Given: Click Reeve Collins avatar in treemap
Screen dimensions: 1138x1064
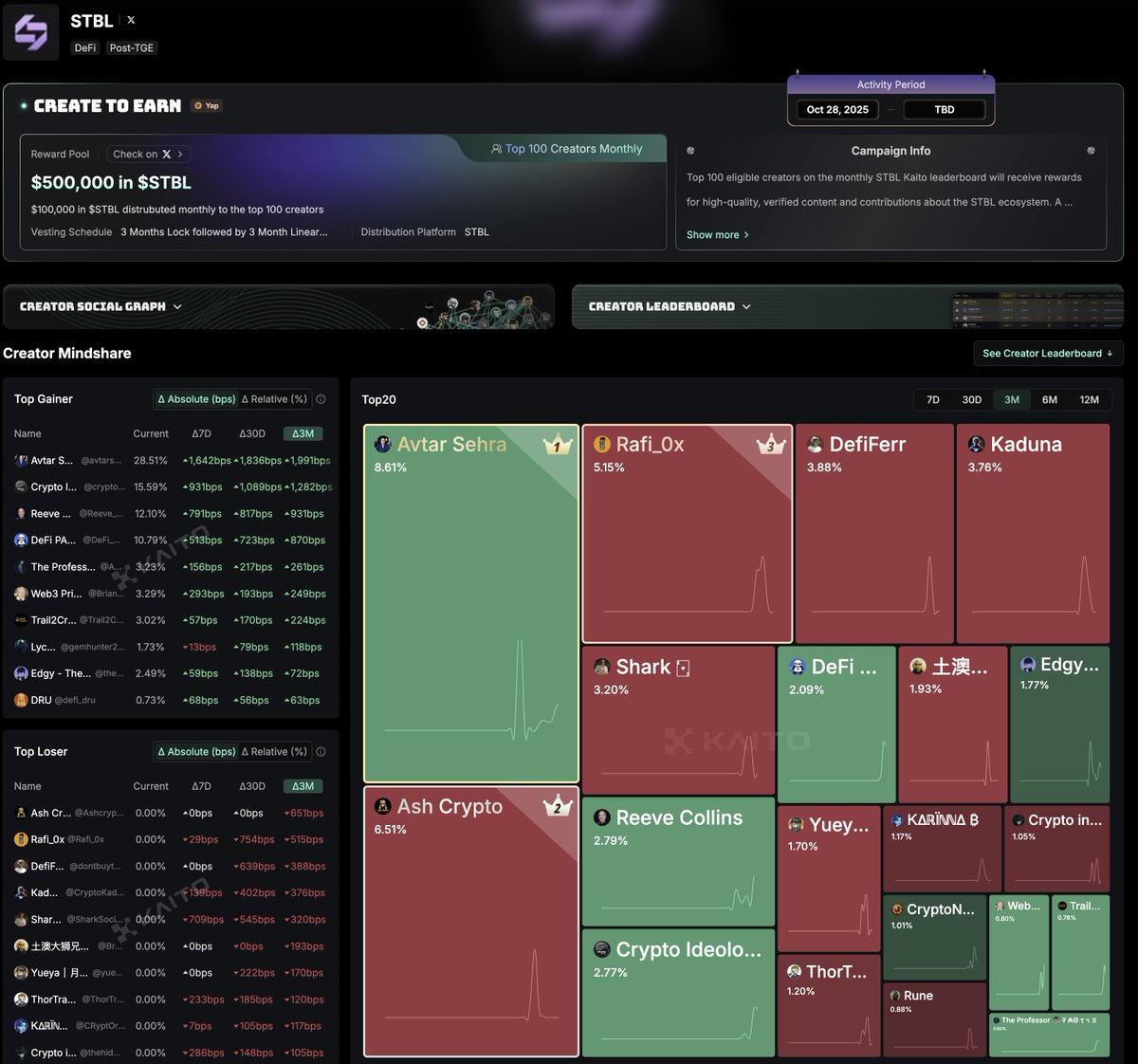Looking at the screenshot, I should (x=601, y=817).
